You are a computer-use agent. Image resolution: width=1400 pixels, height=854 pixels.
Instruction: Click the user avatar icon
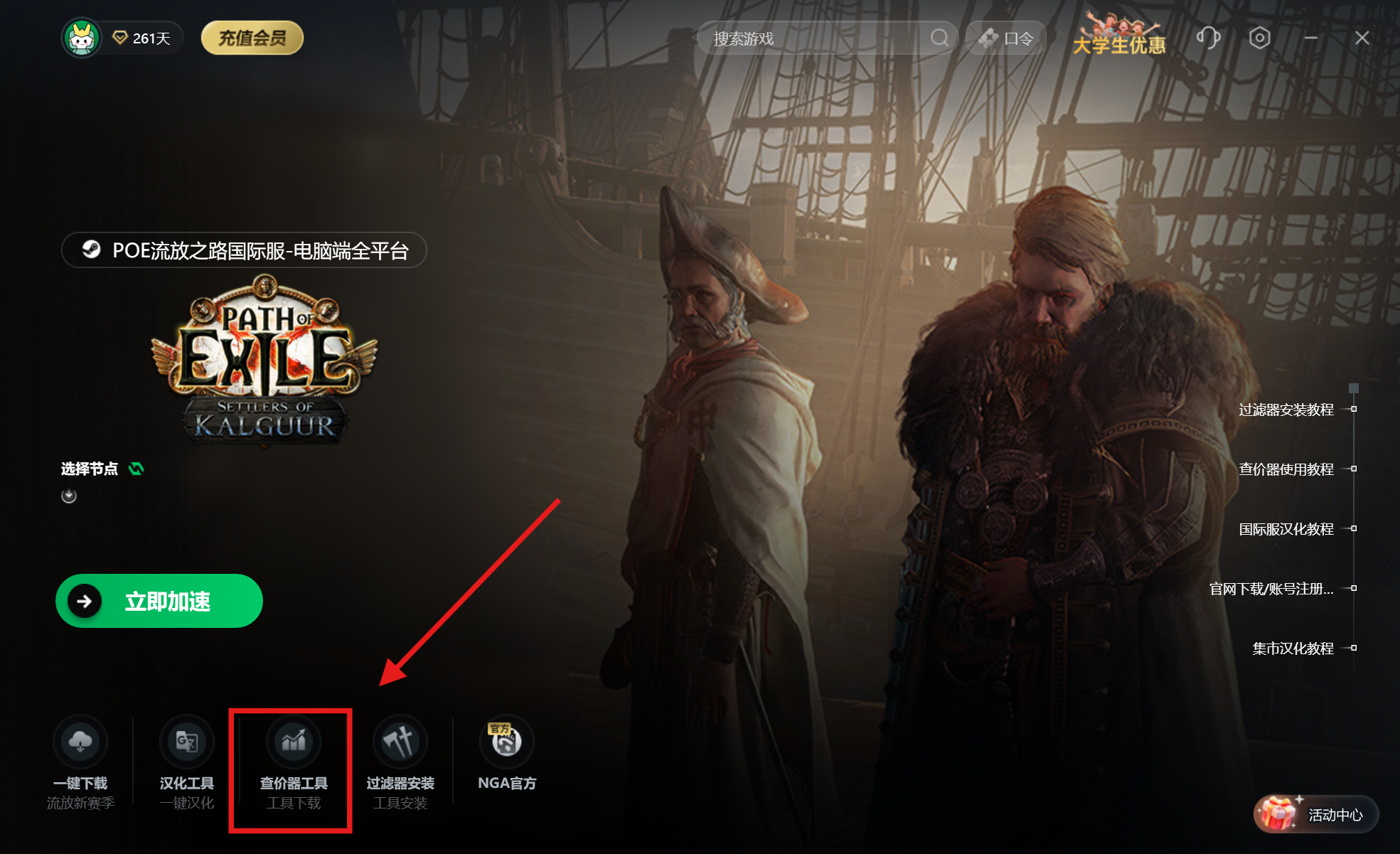coord(82,38)
